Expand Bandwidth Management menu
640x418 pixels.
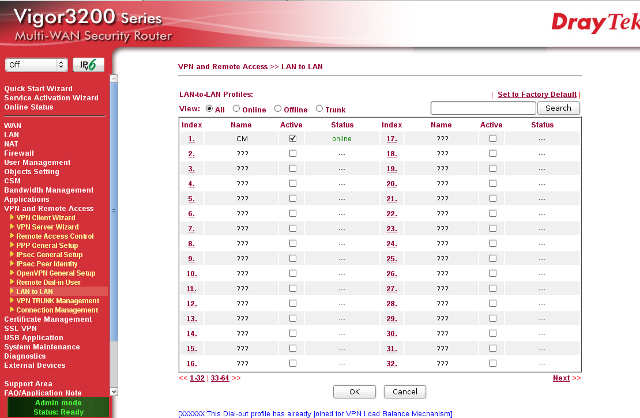coord(49,190)
